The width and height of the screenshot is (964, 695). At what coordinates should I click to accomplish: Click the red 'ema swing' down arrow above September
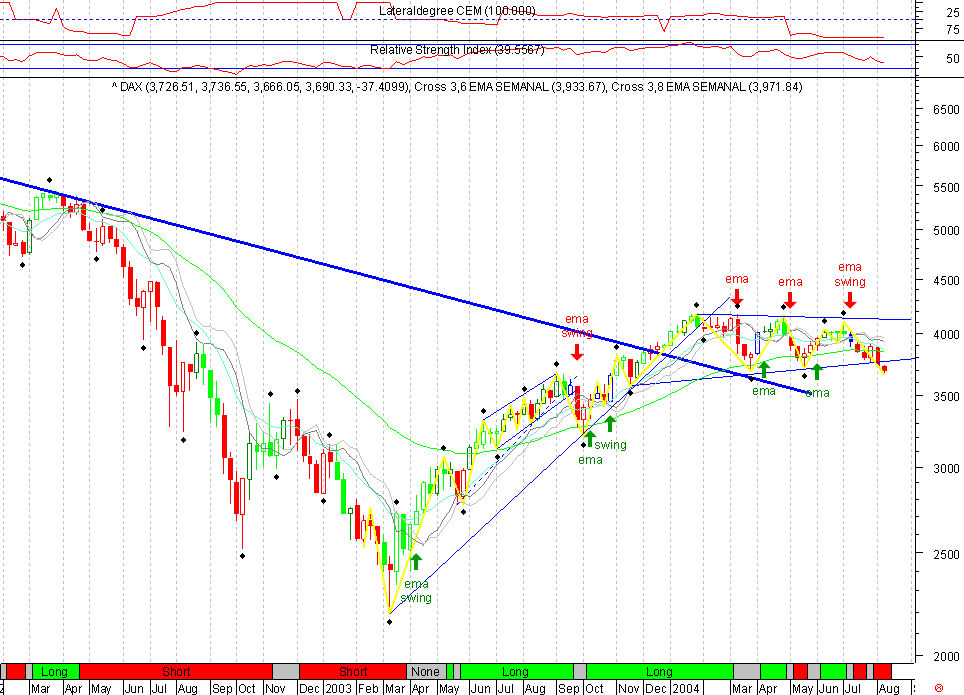577,353
